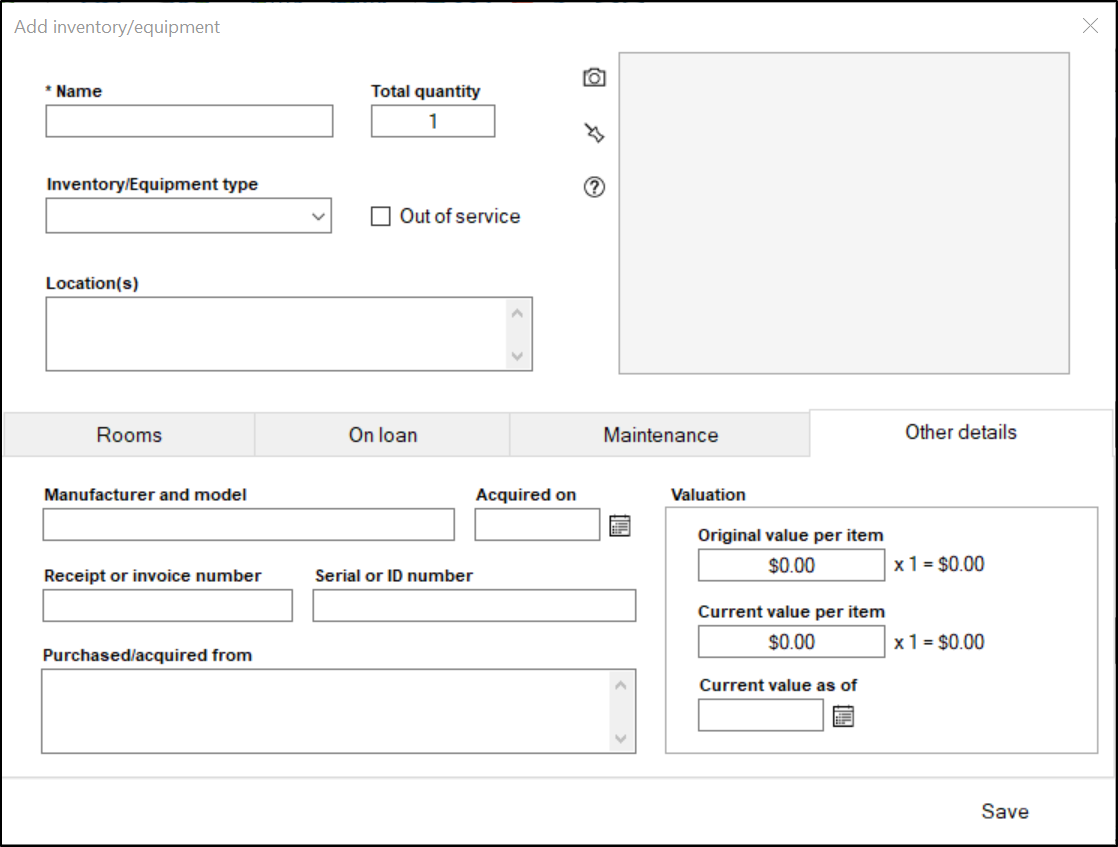Close the Add inventory/equipment dialog

[x=1090, y=26]
